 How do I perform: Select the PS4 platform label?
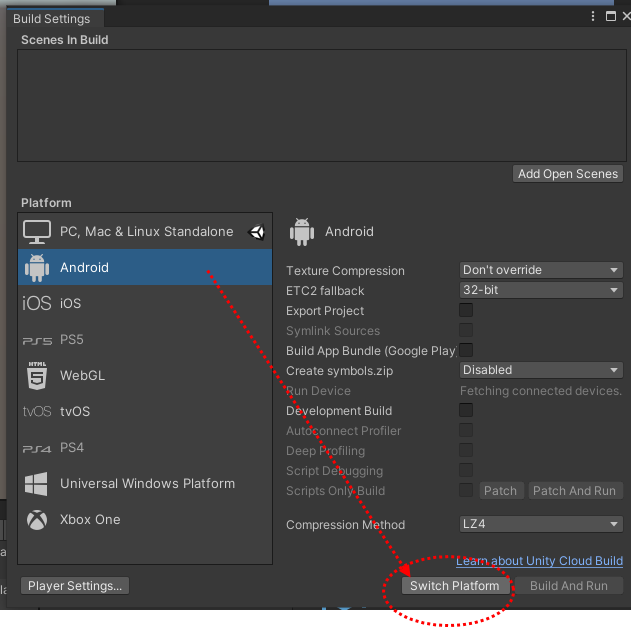pos(72,448)
